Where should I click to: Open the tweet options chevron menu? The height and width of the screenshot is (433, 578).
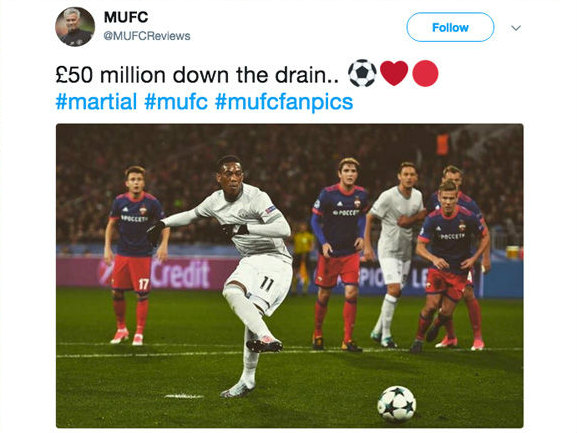516,28
